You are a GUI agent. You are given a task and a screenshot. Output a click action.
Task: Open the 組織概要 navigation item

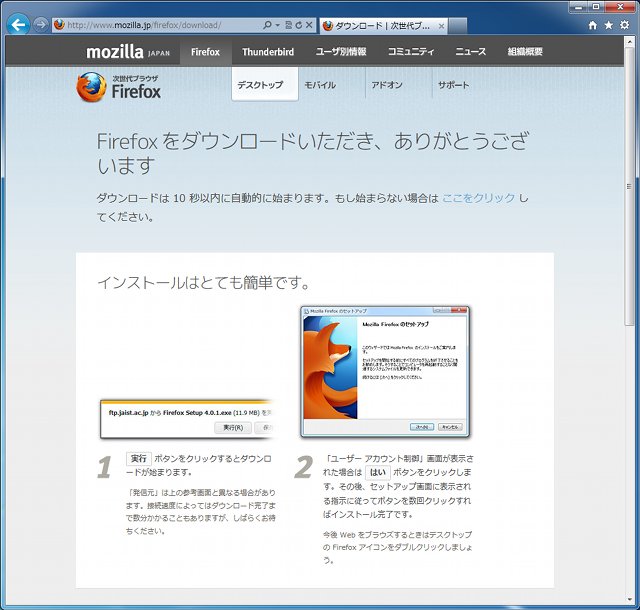coord(525,52)
